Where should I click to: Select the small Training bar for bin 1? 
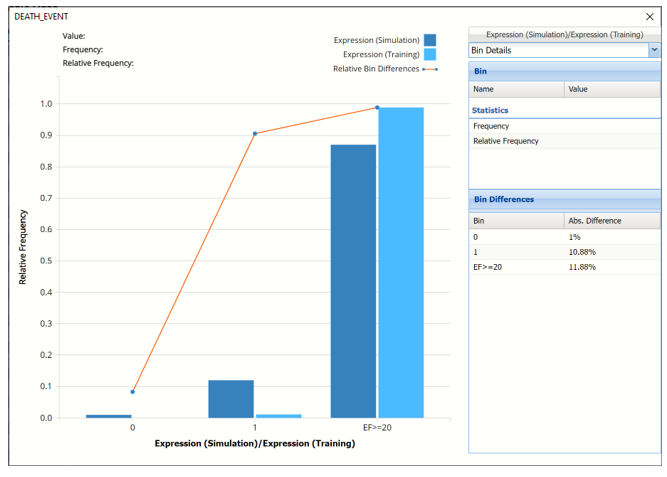278,415
